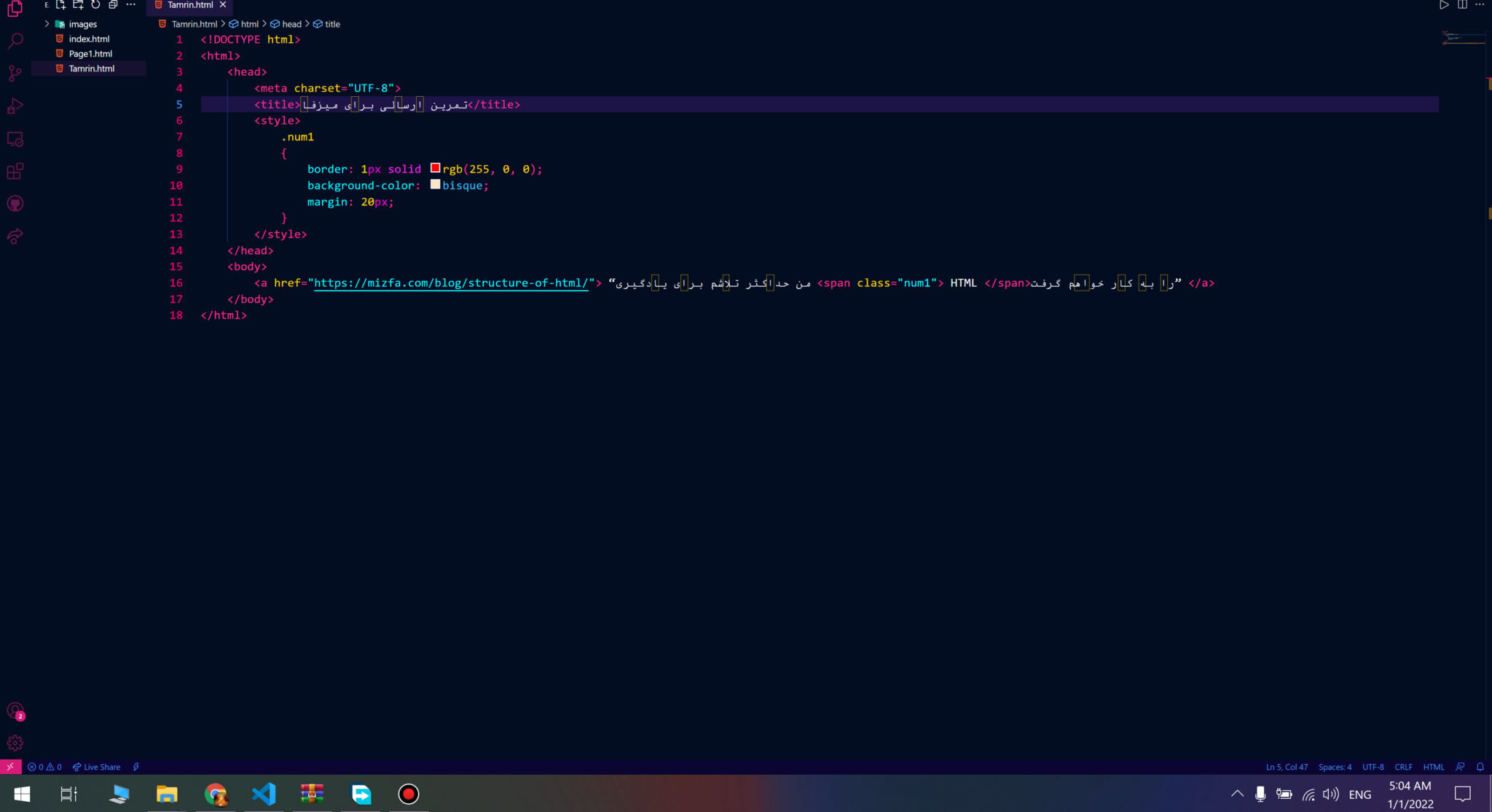
Task: Toggle the notifications bell in status bar
Action: coord(1480,766)
